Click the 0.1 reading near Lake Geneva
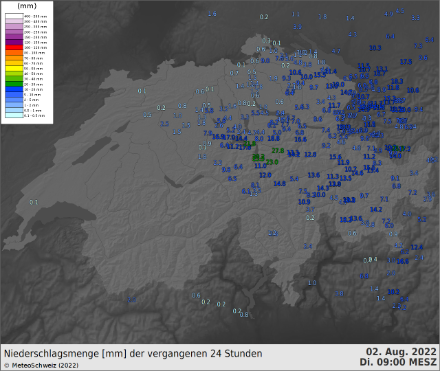 click(x=34, y=202)
